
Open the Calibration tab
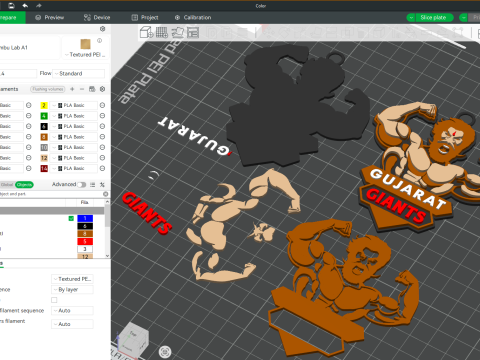coord(193,18)
